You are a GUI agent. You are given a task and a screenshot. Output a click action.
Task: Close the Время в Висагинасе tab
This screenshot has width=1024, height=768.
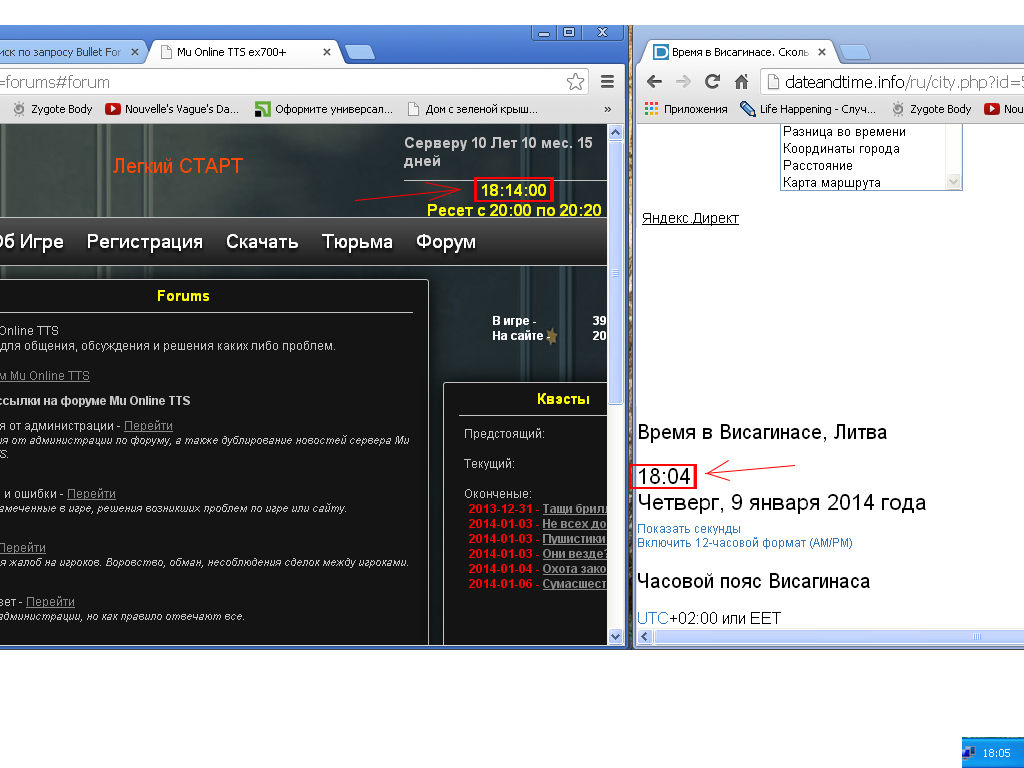822,52
